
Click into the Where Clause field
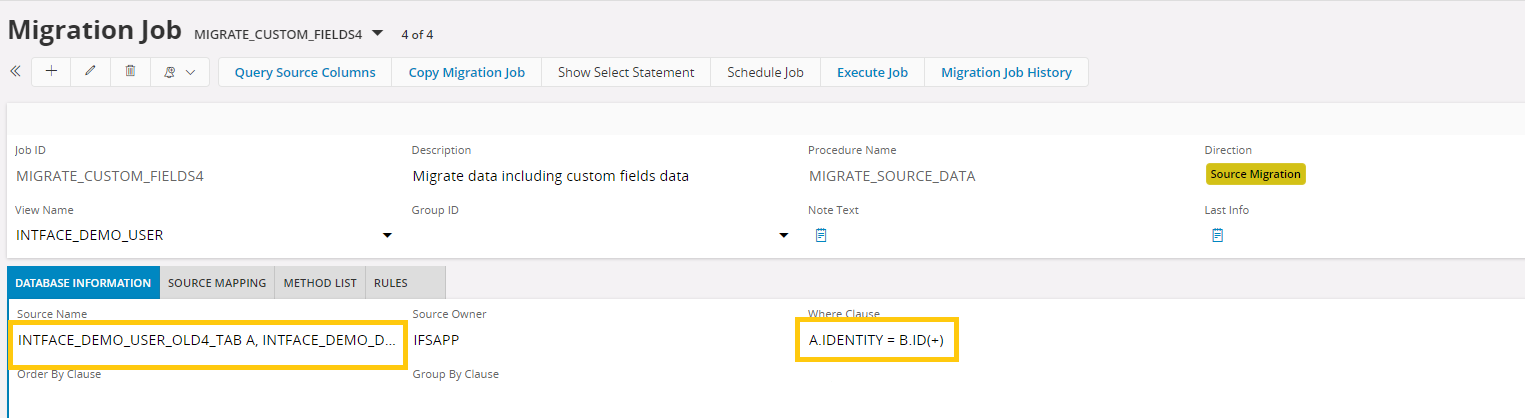click(877, 341)
